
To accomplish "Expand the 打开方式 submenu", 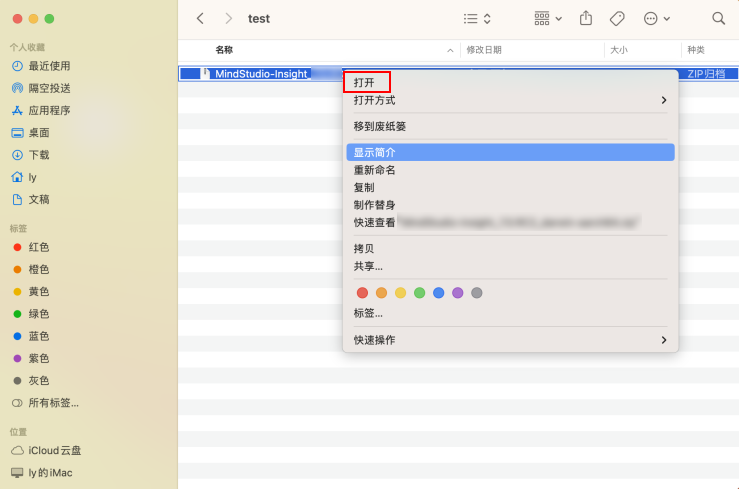I will point(510,100).
